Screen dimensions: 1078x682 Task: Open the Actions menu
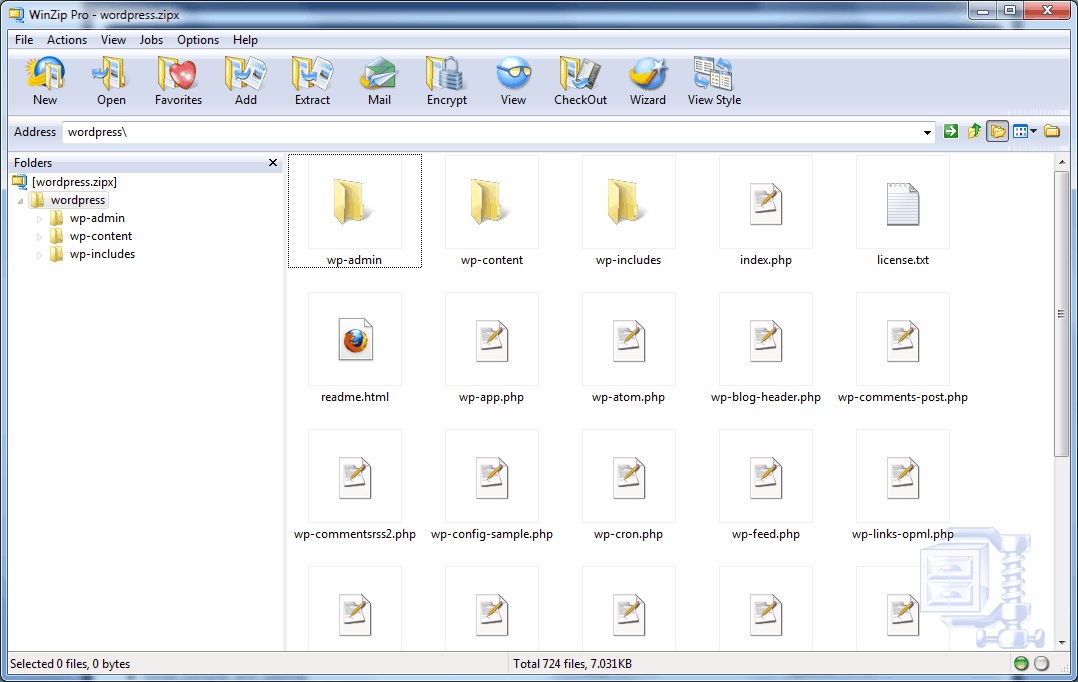[x=67, y=40]
